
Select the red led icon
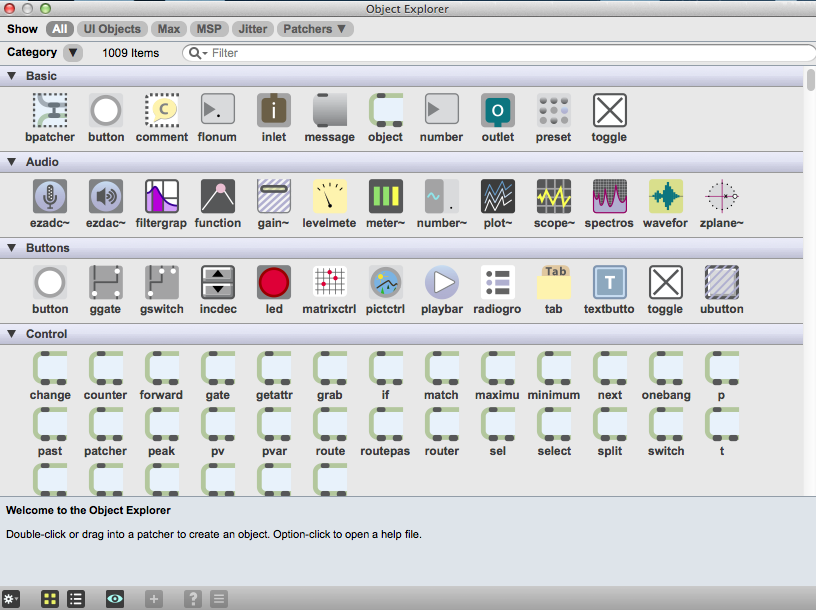274,282
